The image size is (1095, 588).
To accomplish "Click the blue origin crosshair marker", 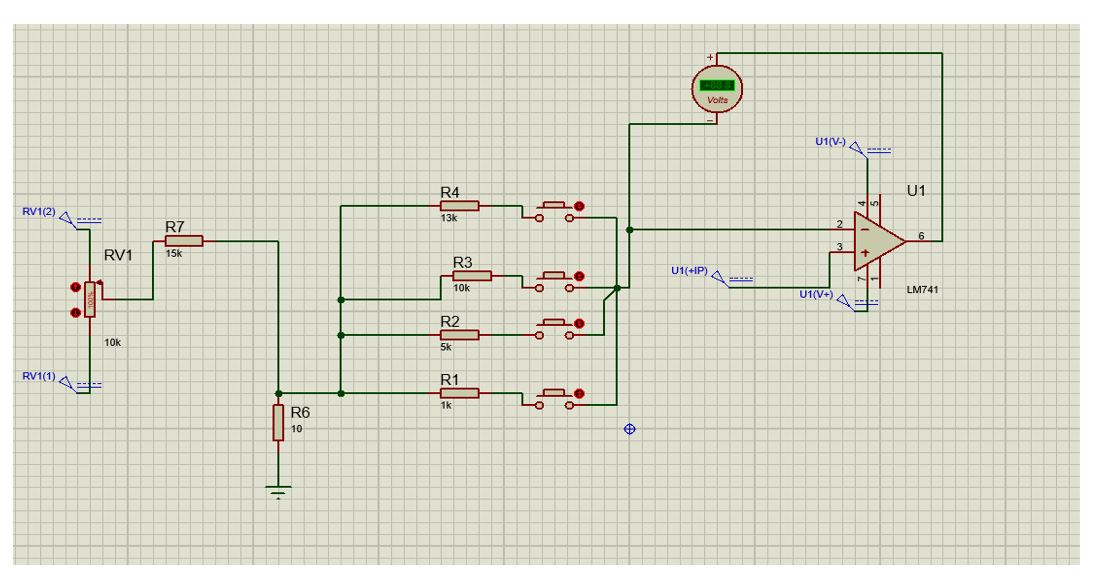I will tap(629, 429).
